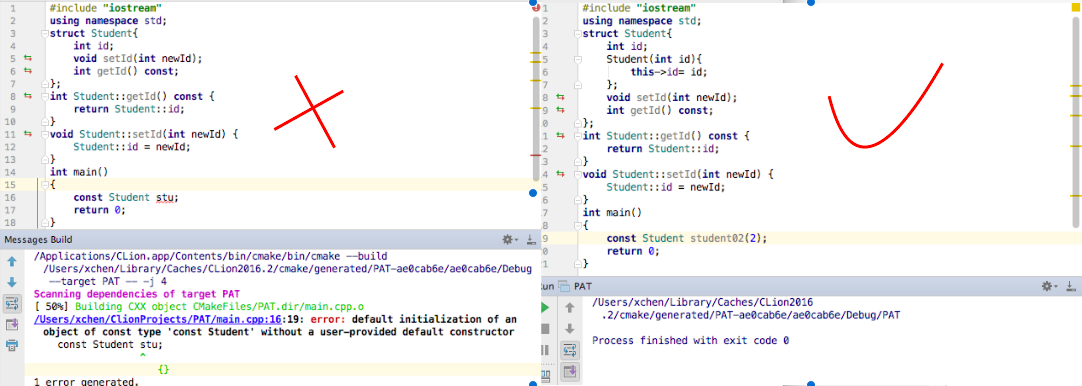Jump to next message in Messages Build

12,282
